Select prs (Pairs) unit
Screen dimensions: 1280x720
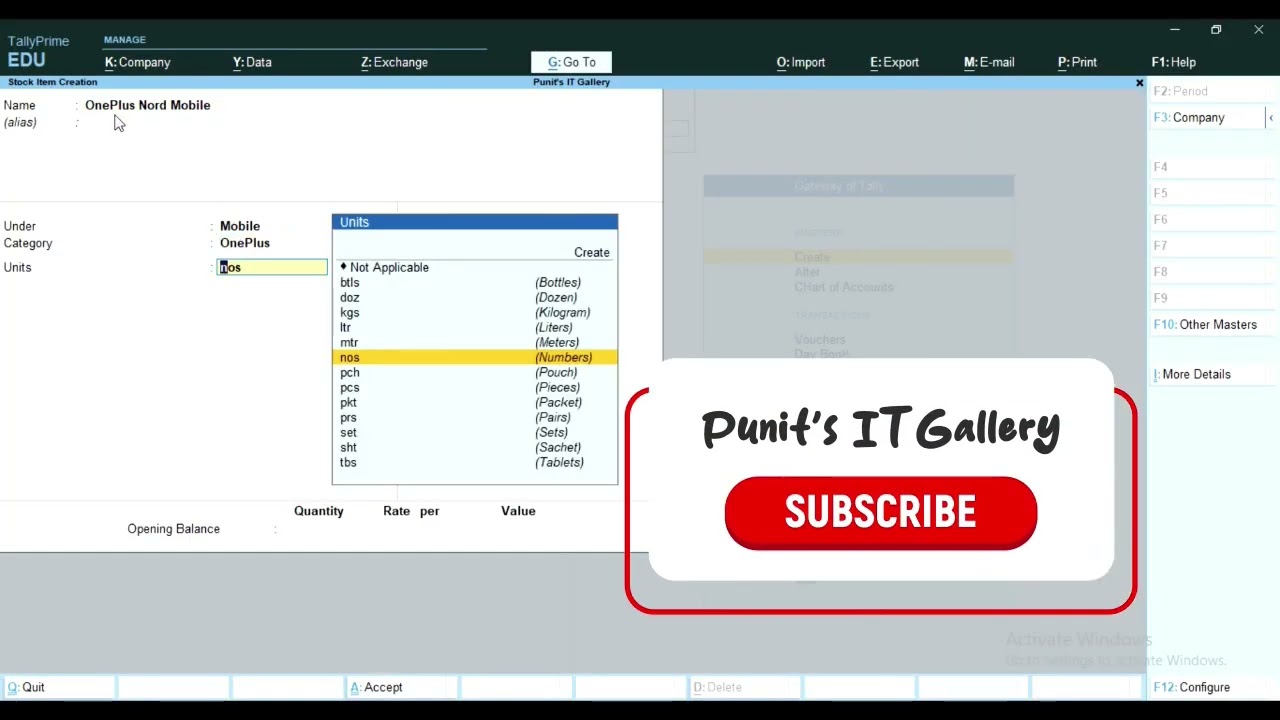tap(475, 417)
